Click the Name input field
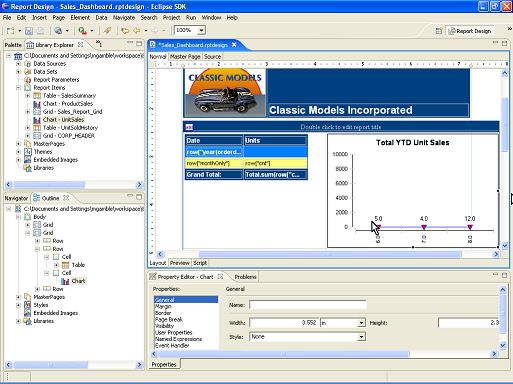The image size is (513, 384). pos(308,305)
